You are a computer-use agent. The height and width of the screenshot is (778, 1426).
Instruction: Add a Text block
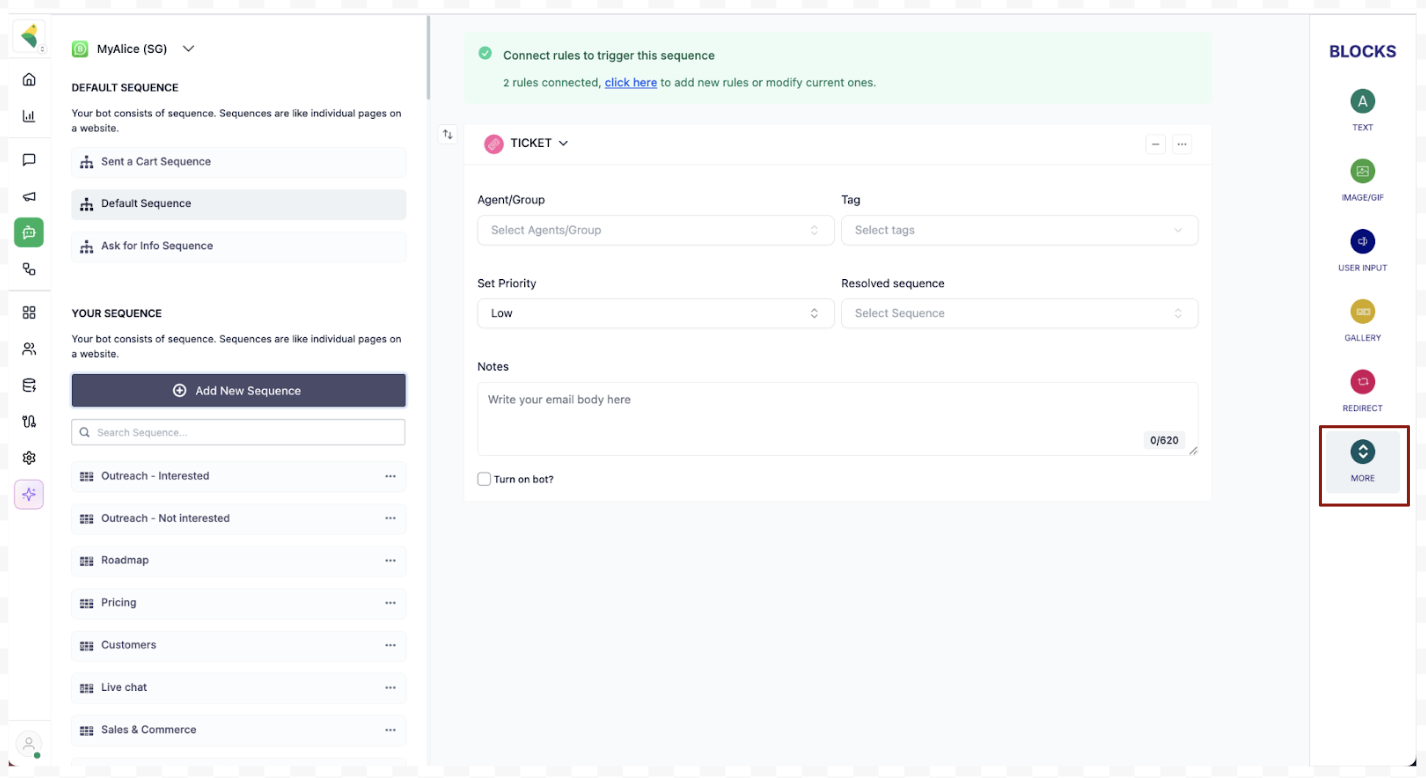1362,109
